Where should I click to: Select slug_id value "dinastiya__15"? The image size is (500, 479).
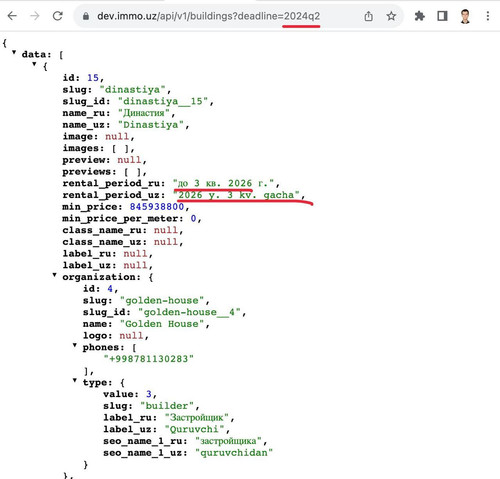163,101
